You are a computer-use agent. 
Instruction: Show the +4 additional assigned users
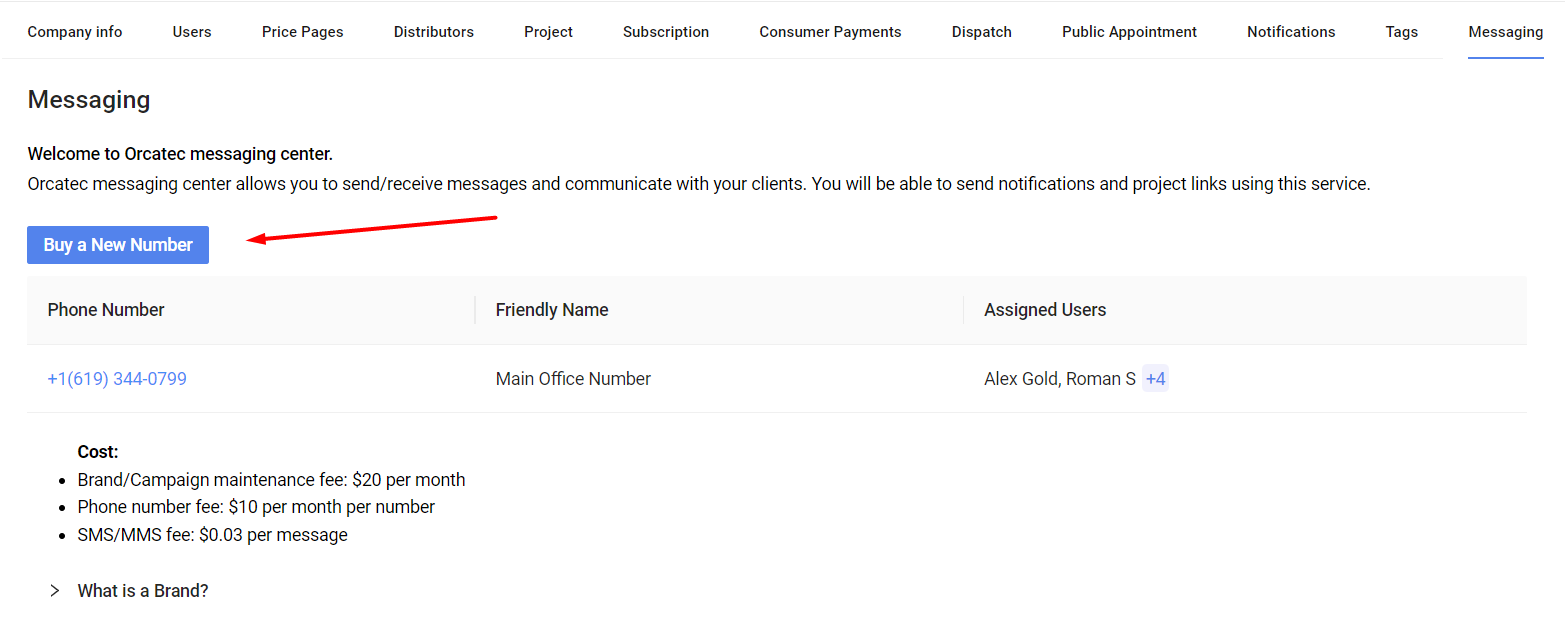(1156, 379)
